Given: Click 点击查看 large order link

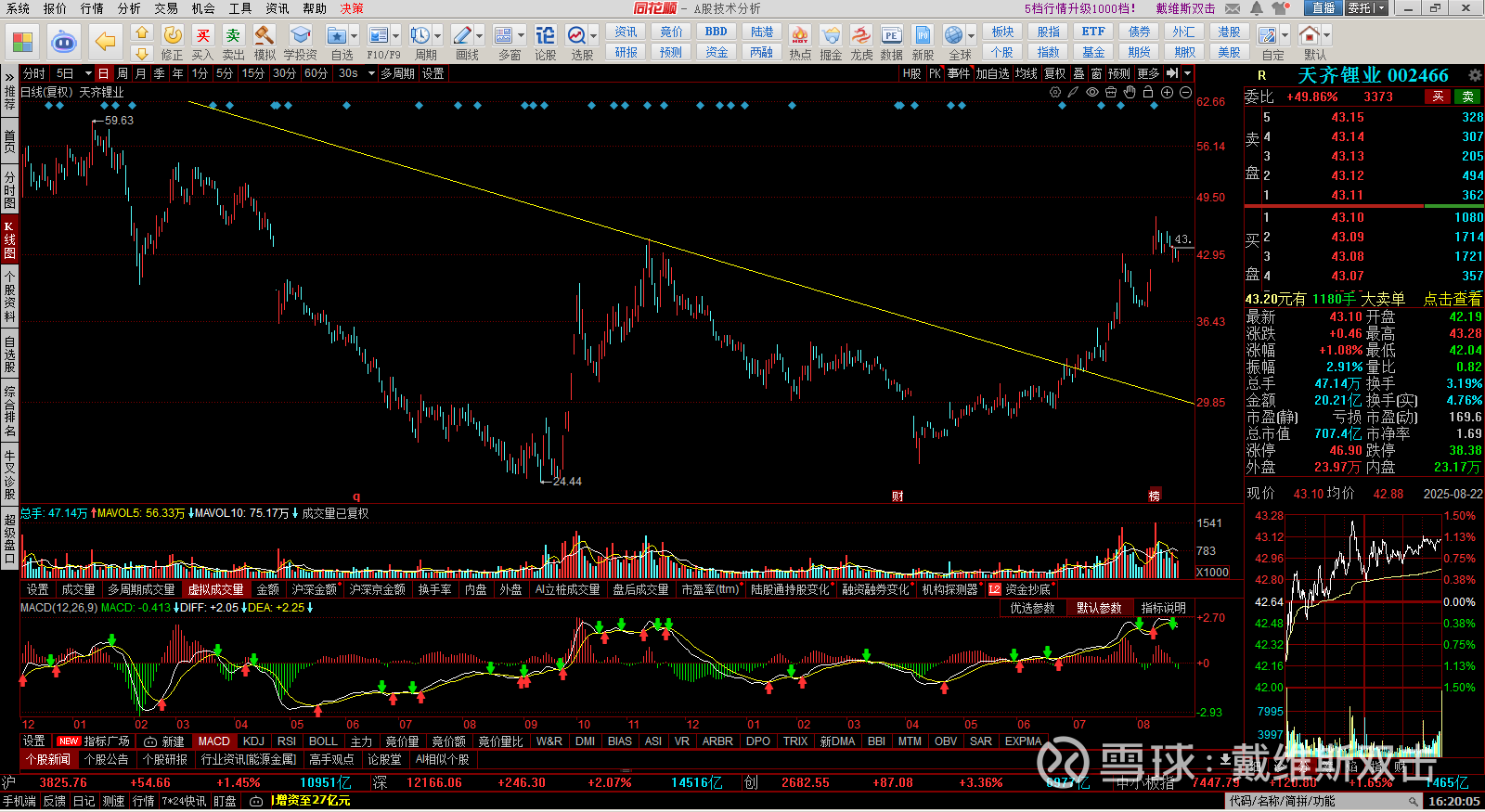Looking at the screenshot, I should (x=1453, y=299).
